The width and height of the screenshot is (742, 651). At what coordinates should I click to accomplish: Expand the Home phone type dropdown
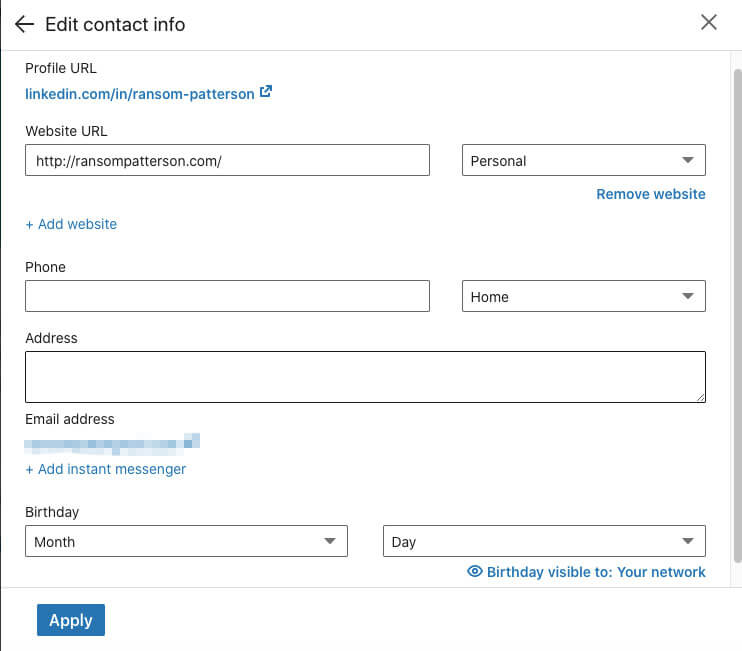click(583, 296)
